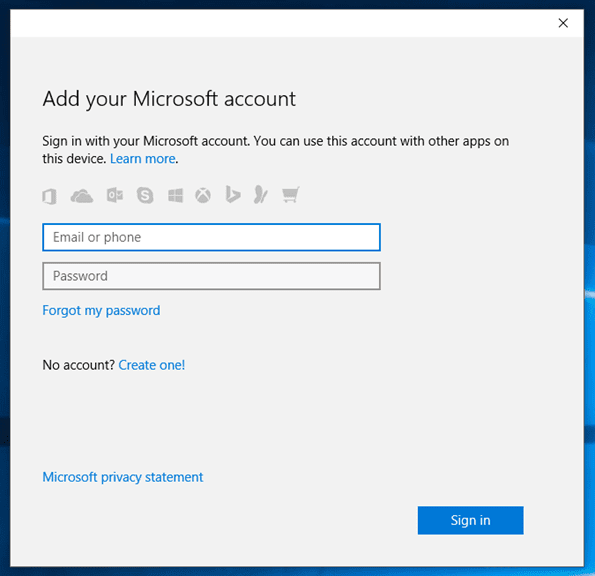This screenshot has width=595, height=576.
Task: Click the Xbox service icon
Action: click(203, 195)
